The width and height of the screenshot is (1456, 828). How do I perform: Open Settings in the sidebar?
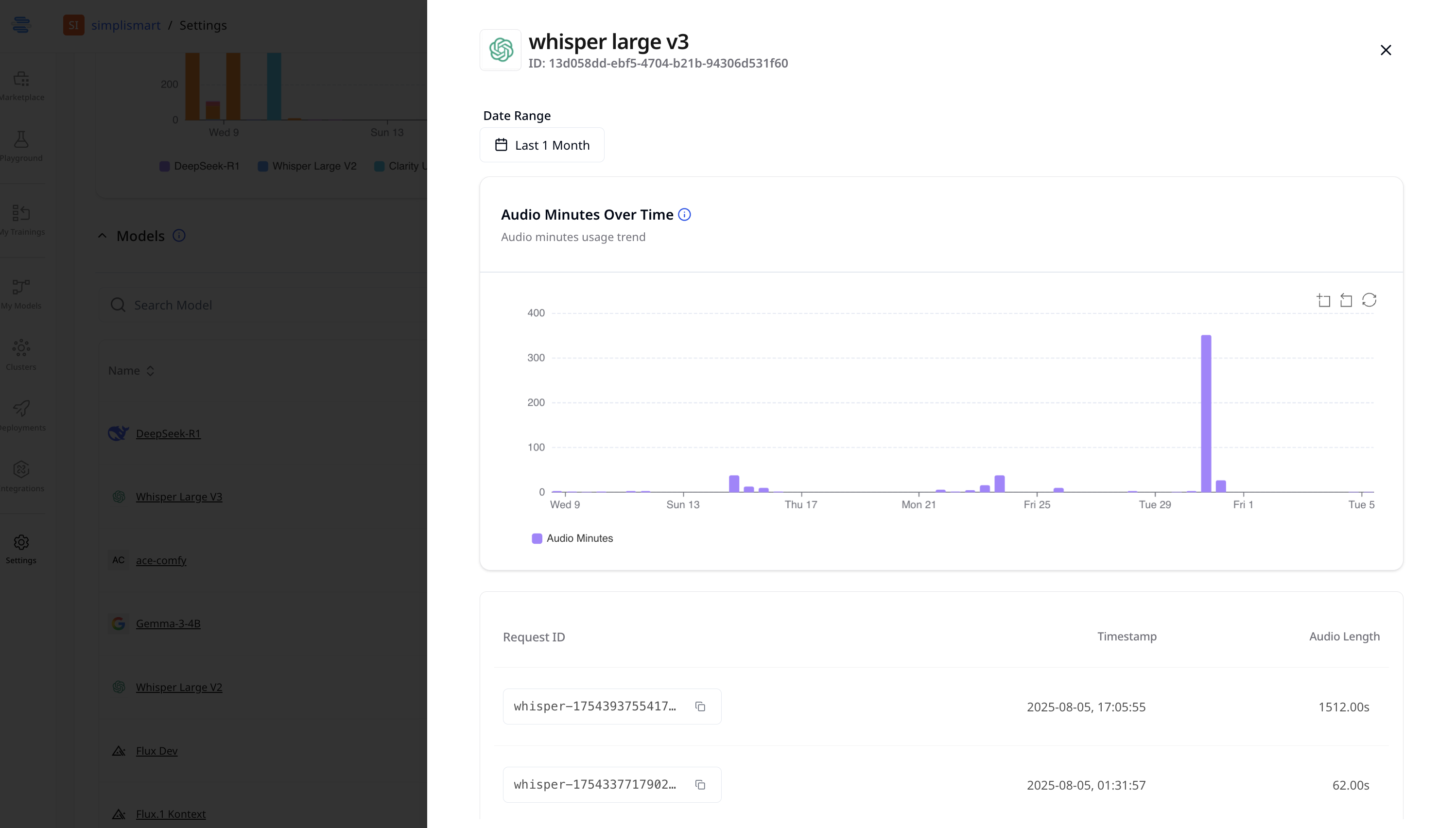point(21,550)
